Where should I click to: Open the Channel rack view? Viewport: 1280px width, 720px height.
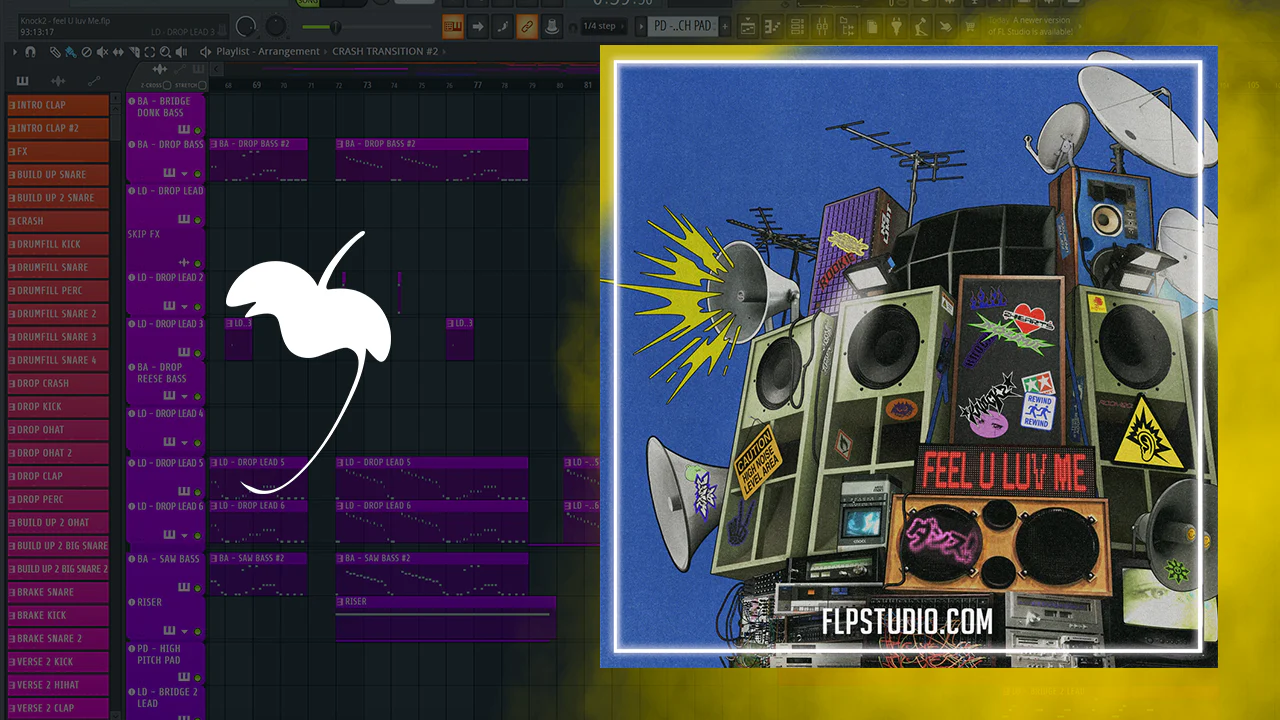pos(797,27)
